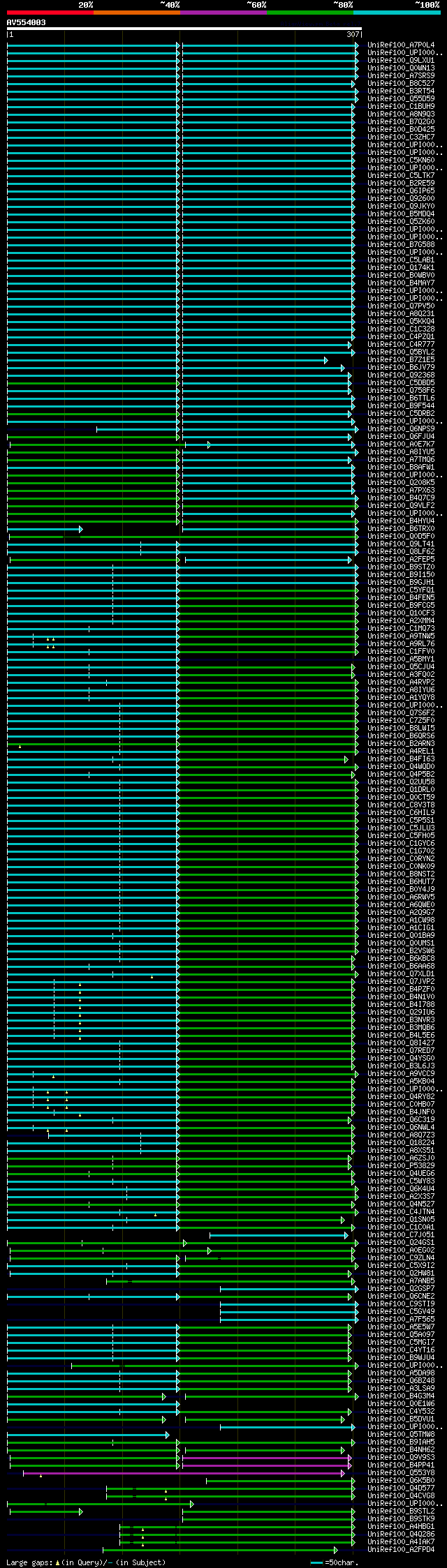Open last hit UniRef100_A2FPD4
This screenshot has height=1568, width=447.
click(x=401, y=1550)
